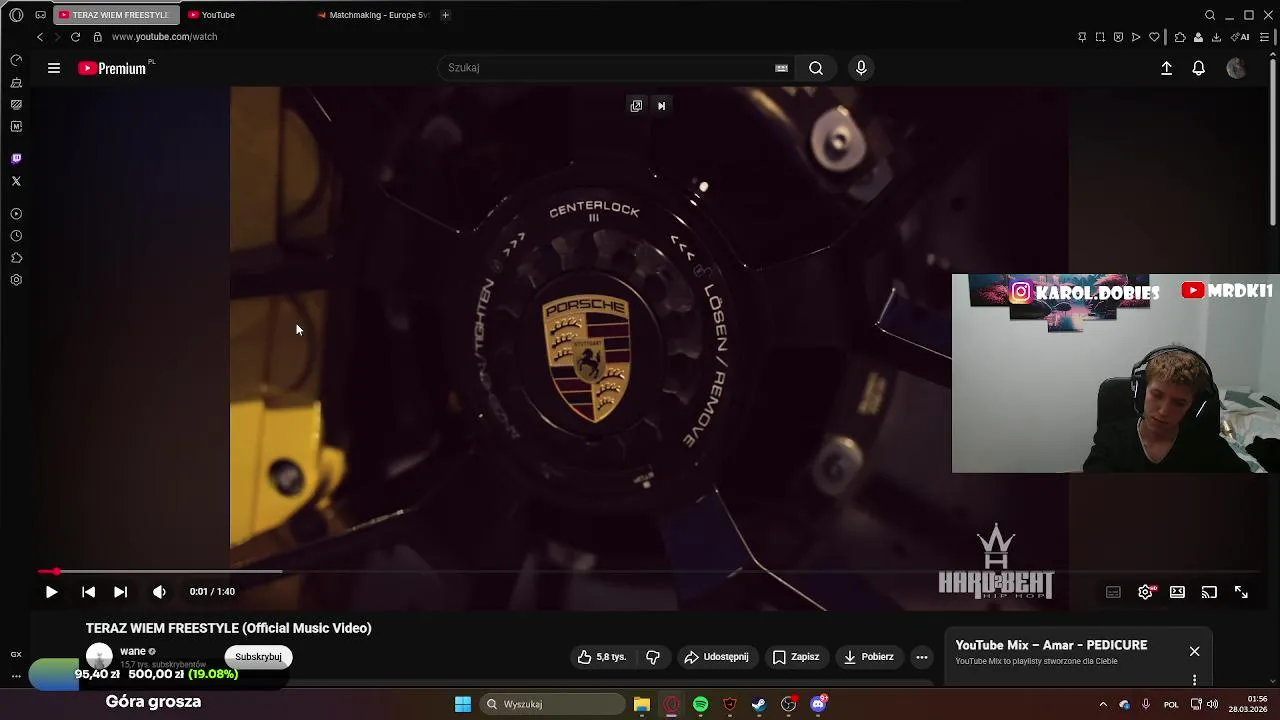1280x720 pixels.
Task: Open the wane channel name
Action: [133, 651]
